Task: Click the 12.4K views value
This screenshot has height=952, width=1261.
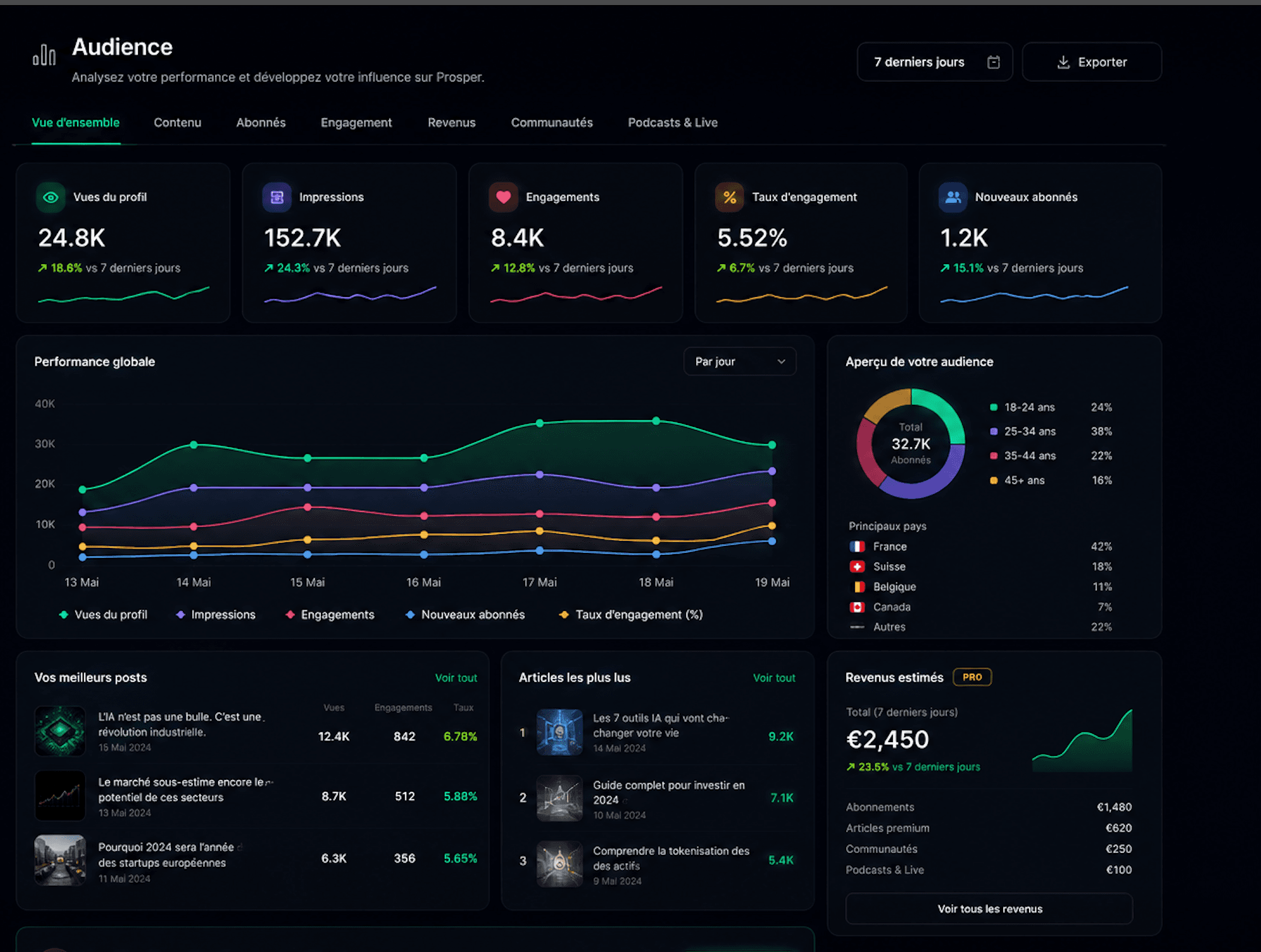Action: click(x=334, y=736)
